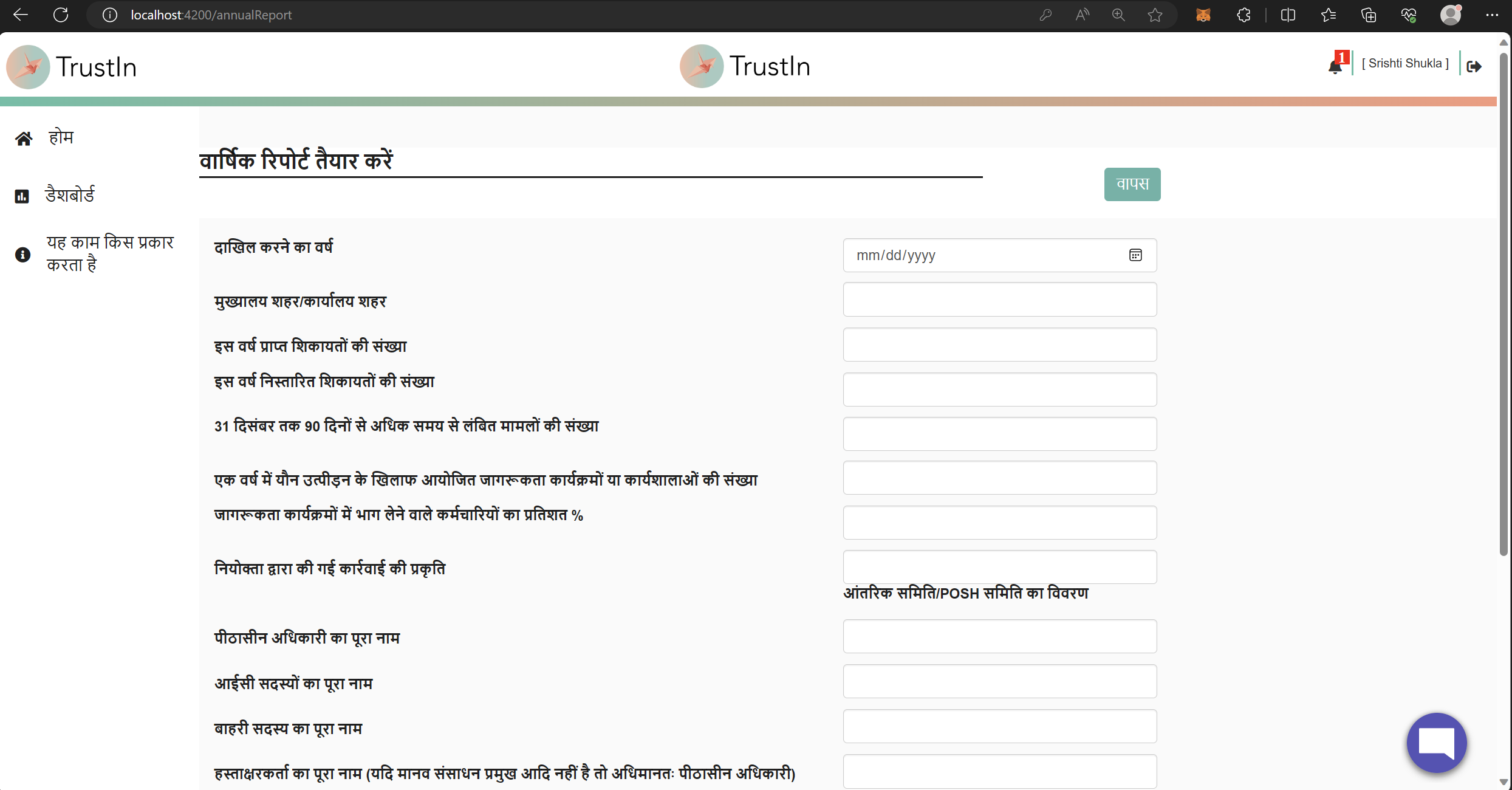Click the info icon beside यह काम किस प्रकार करता है
This screenshot has height=790, width=1512.
[22, 255]
